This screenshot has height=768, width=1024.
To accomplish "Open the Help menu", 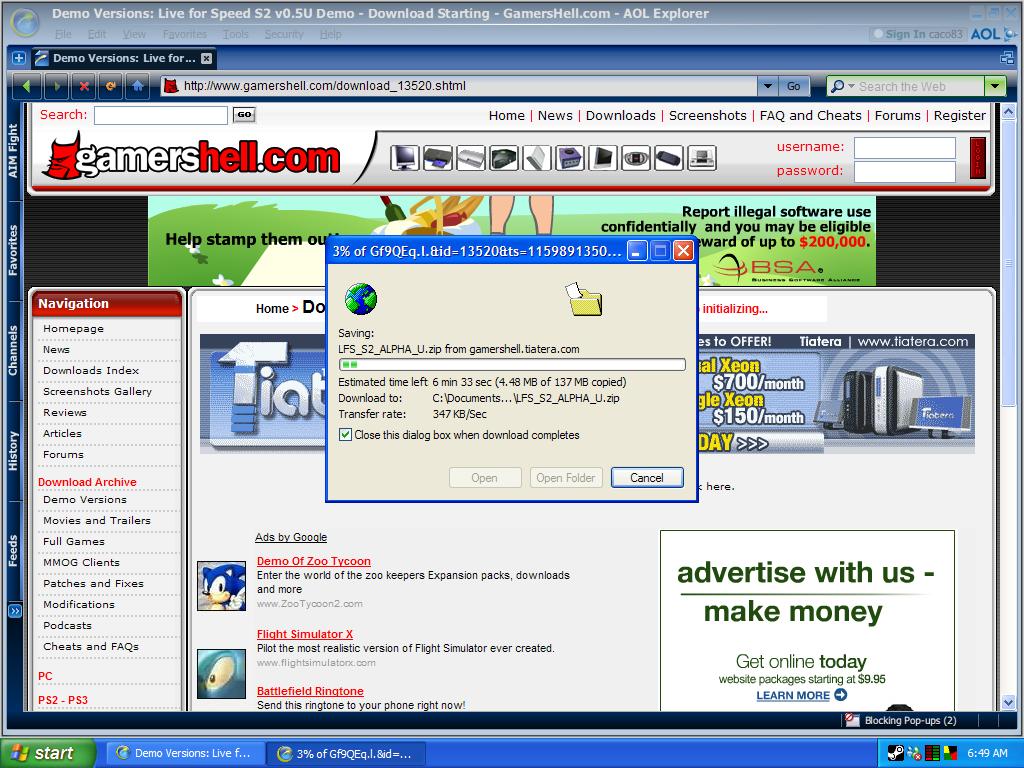I will coord(330,34).
